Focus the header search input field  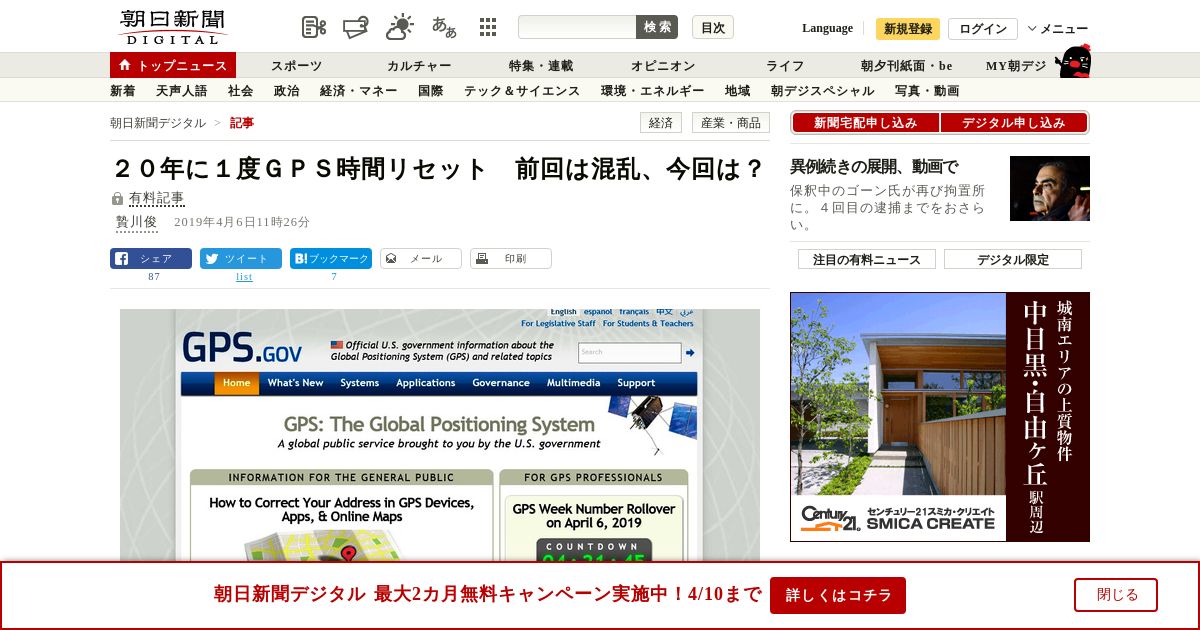[577, 27]
